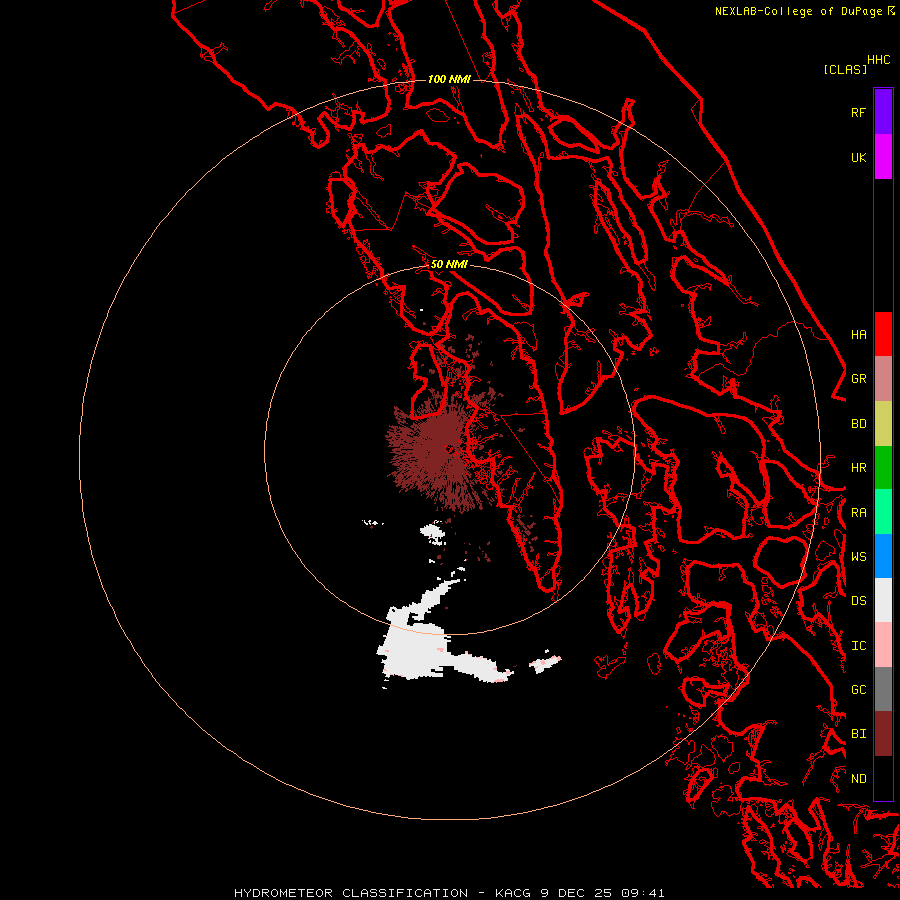This screenshot has width=900, height=900.
Task: Click the HA legend label
Action: coord(858,334)
